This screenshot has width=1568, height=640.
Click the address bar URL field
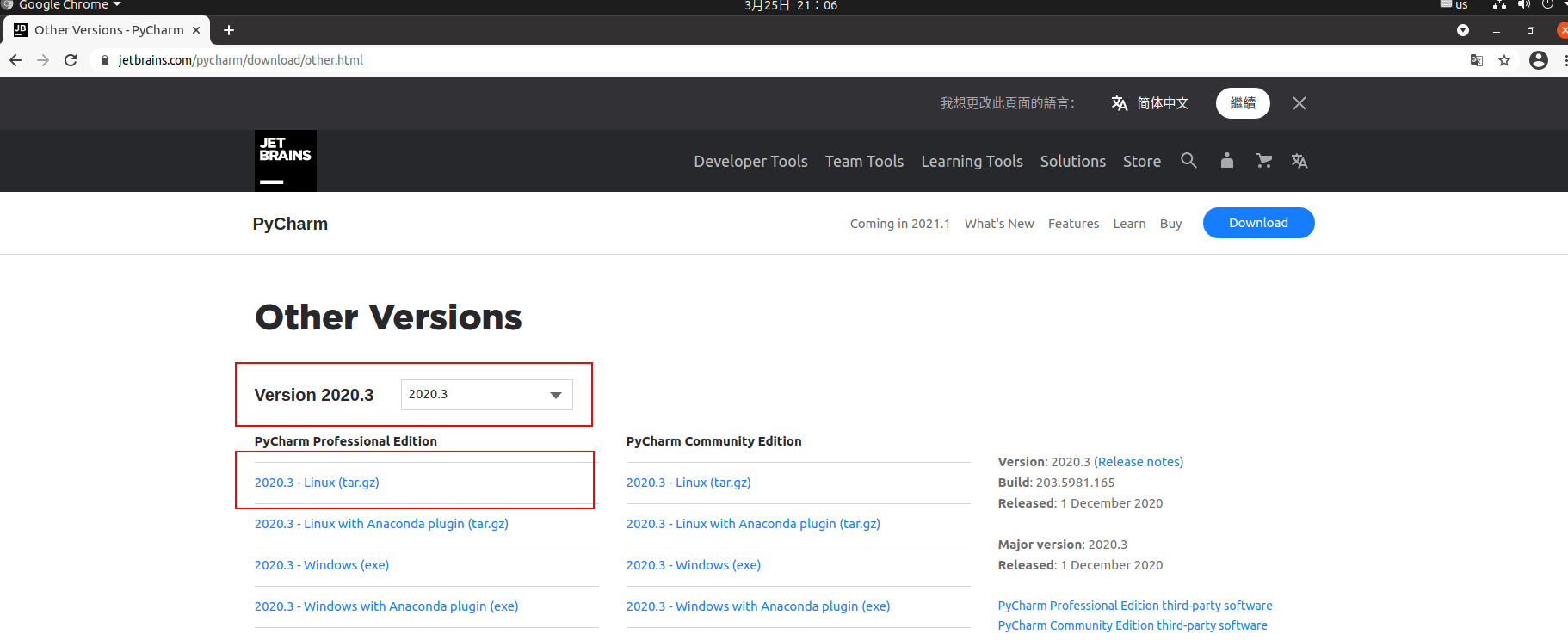pyautogui.click(x=775, y=60)
